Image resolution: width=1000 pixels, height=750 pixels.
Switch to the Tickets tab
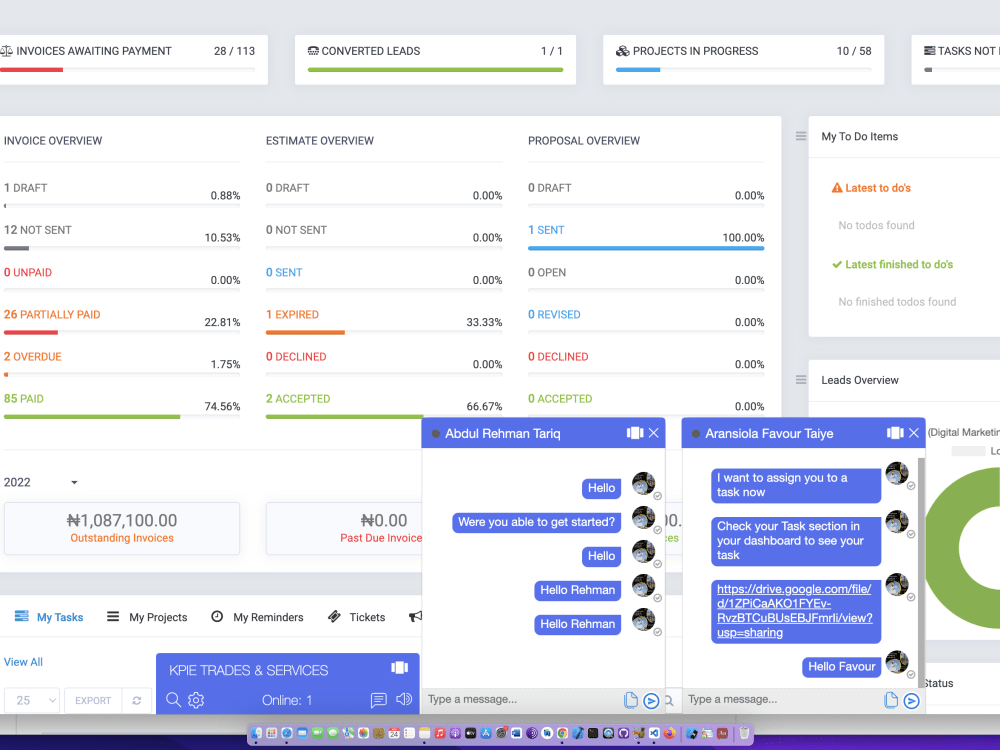(x=357, y=617)
